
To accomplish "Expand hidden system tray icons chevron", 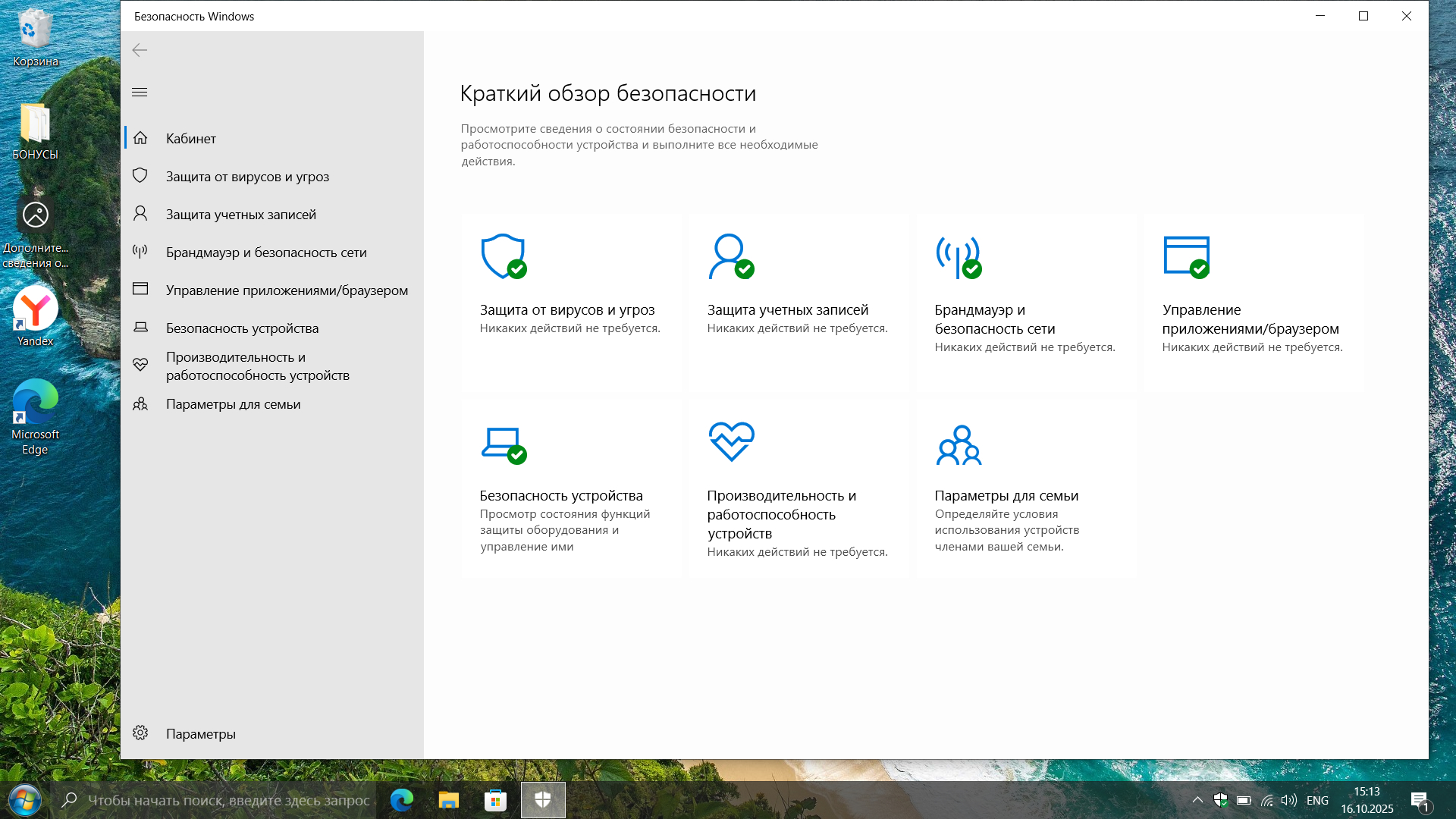I will pos(1197,800).
